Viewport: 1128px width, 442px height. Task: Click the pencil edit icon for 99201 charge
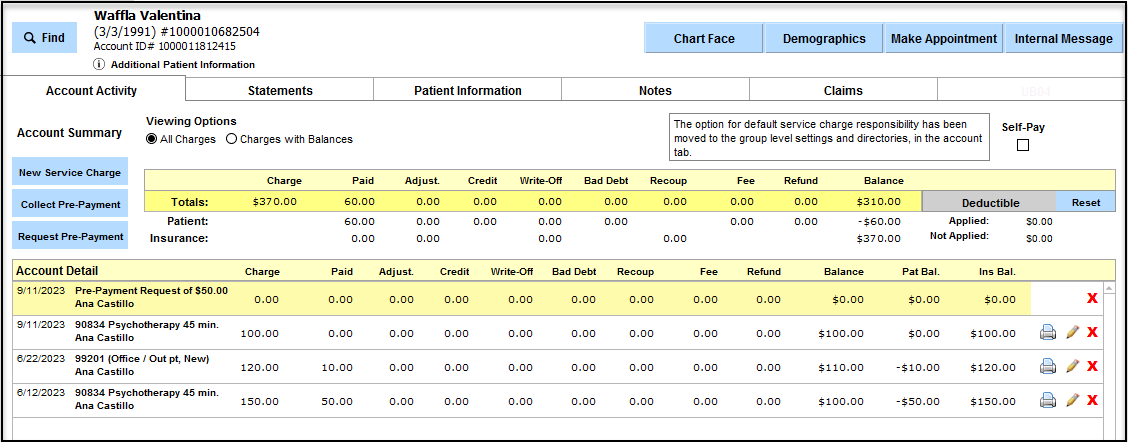point(1072,366)
